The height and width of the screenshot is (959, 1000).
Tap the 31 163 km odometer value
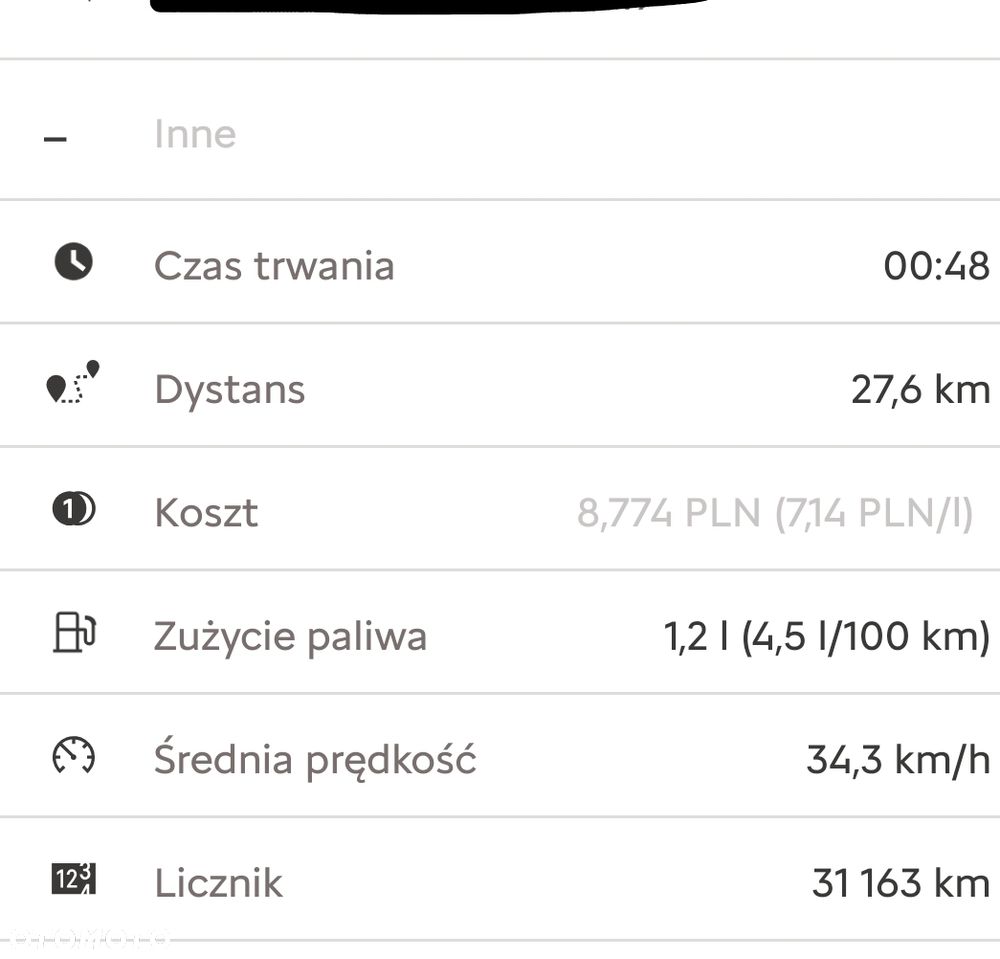(x=900, y=883)
